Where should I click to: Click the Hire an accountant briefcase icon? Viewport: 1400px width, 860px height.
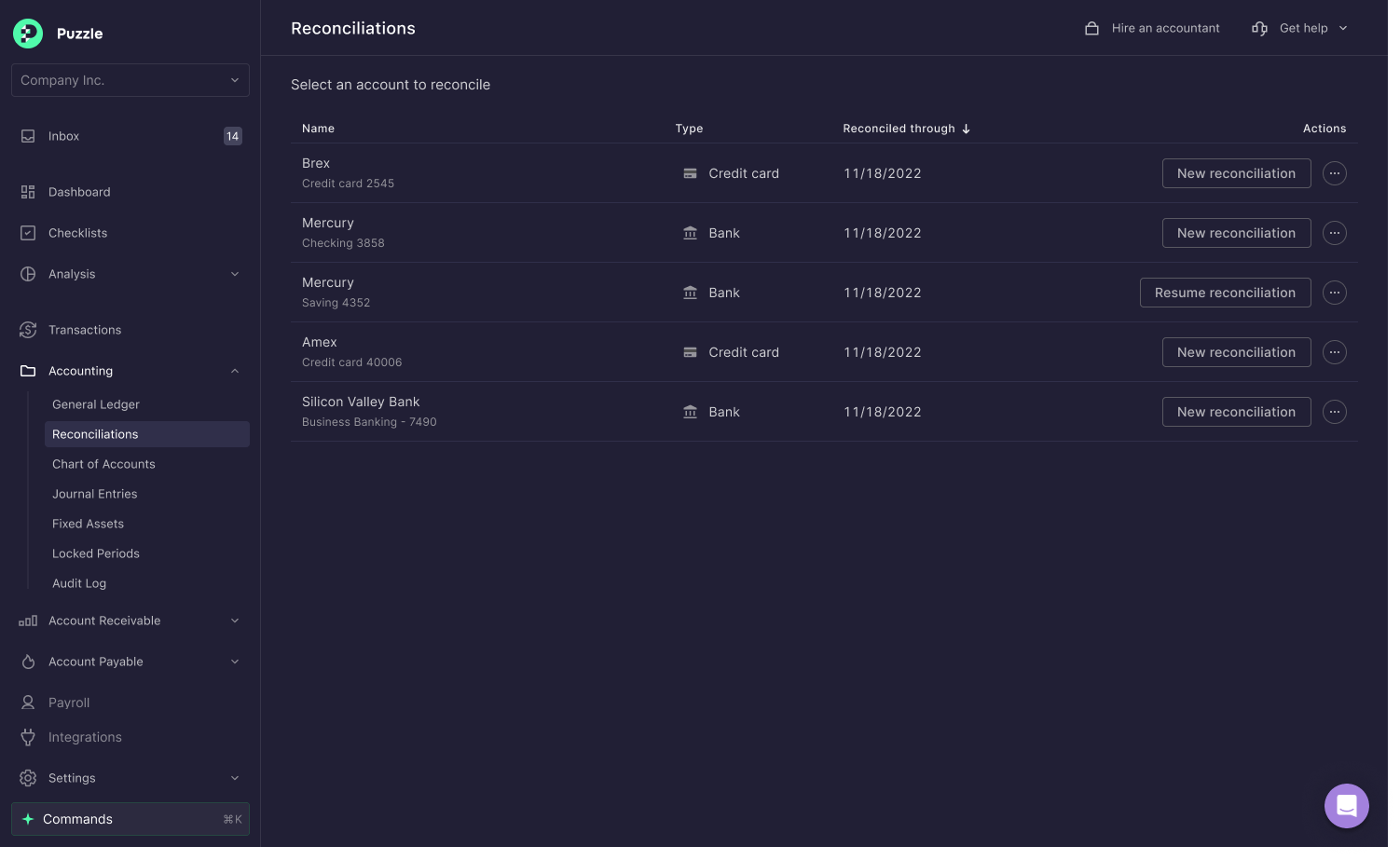click(x=1091, y=28)
